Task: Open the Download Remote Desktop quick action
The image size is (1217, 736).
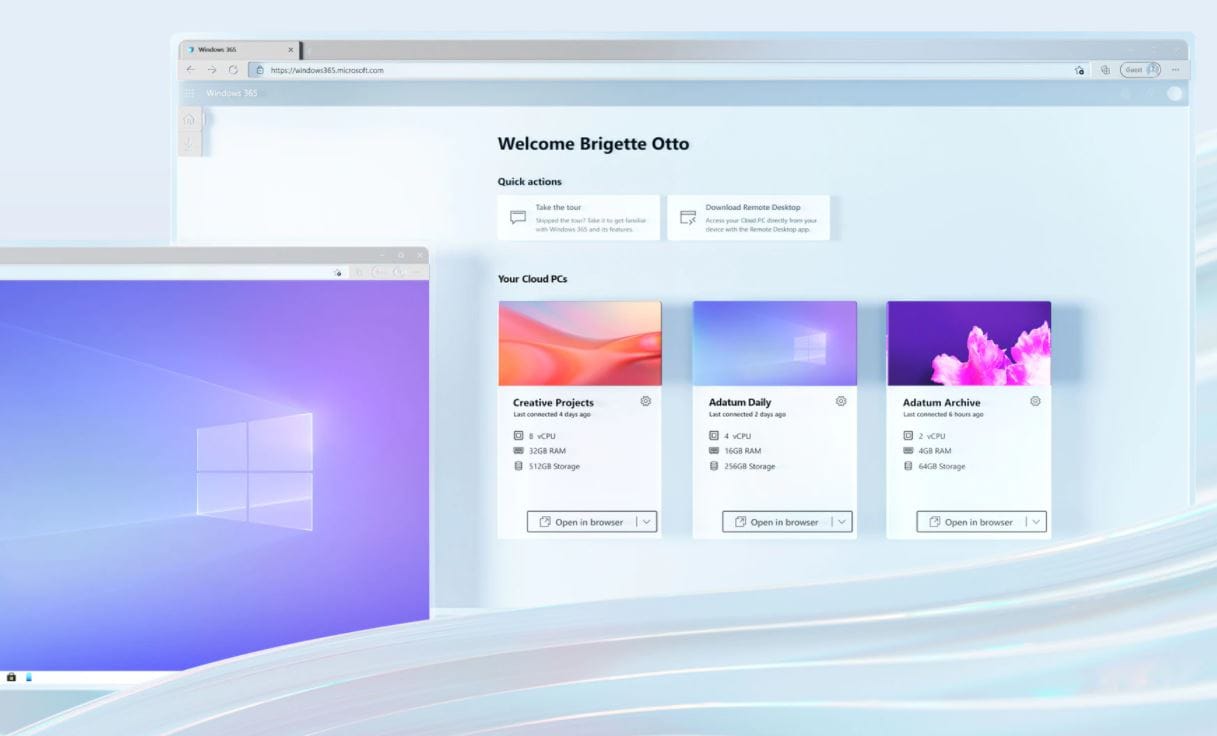Action: click(x=749, y=217)
